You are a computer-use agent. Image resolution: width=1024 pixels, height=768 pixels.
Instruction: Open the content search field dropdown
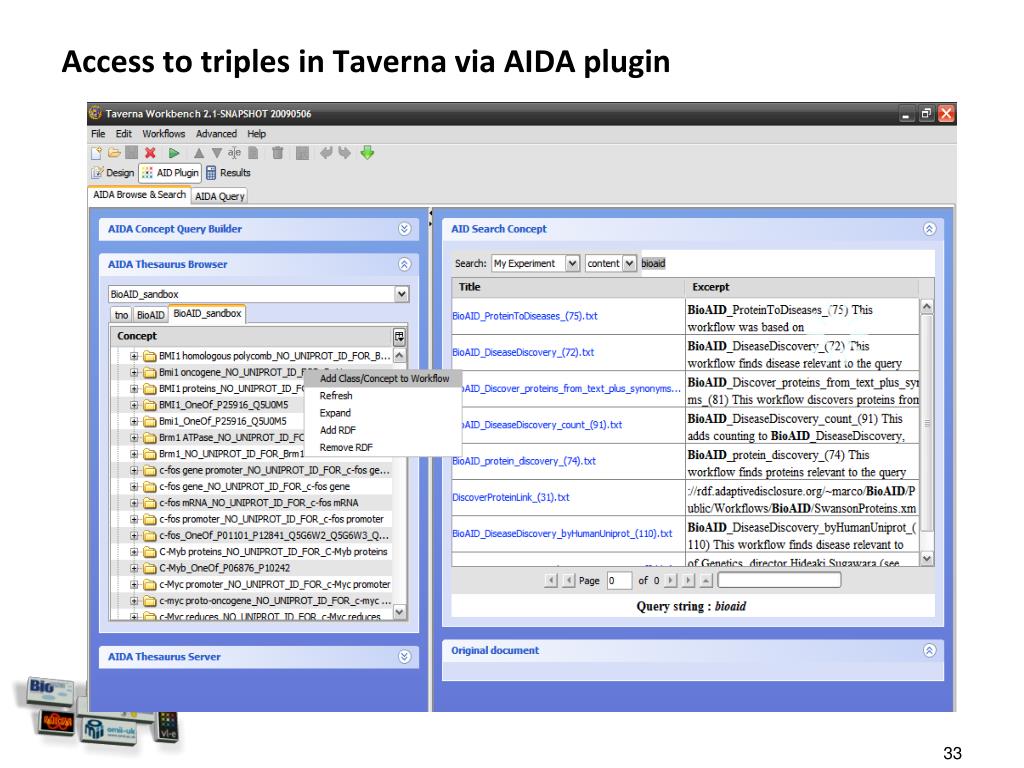tap(629, 263)
